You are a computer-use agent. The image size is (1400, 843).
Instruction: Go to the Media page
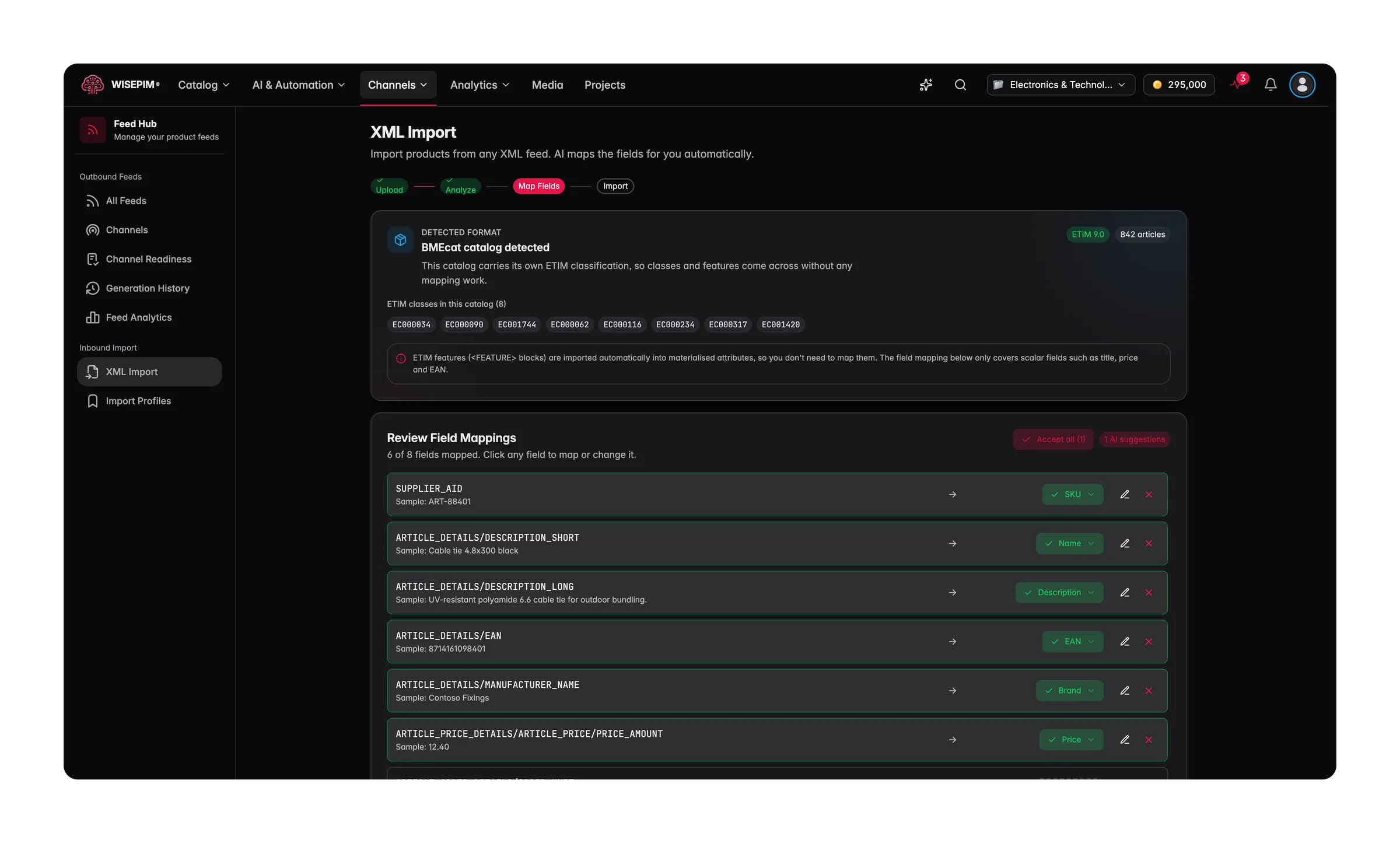click(x=547, y=85)
